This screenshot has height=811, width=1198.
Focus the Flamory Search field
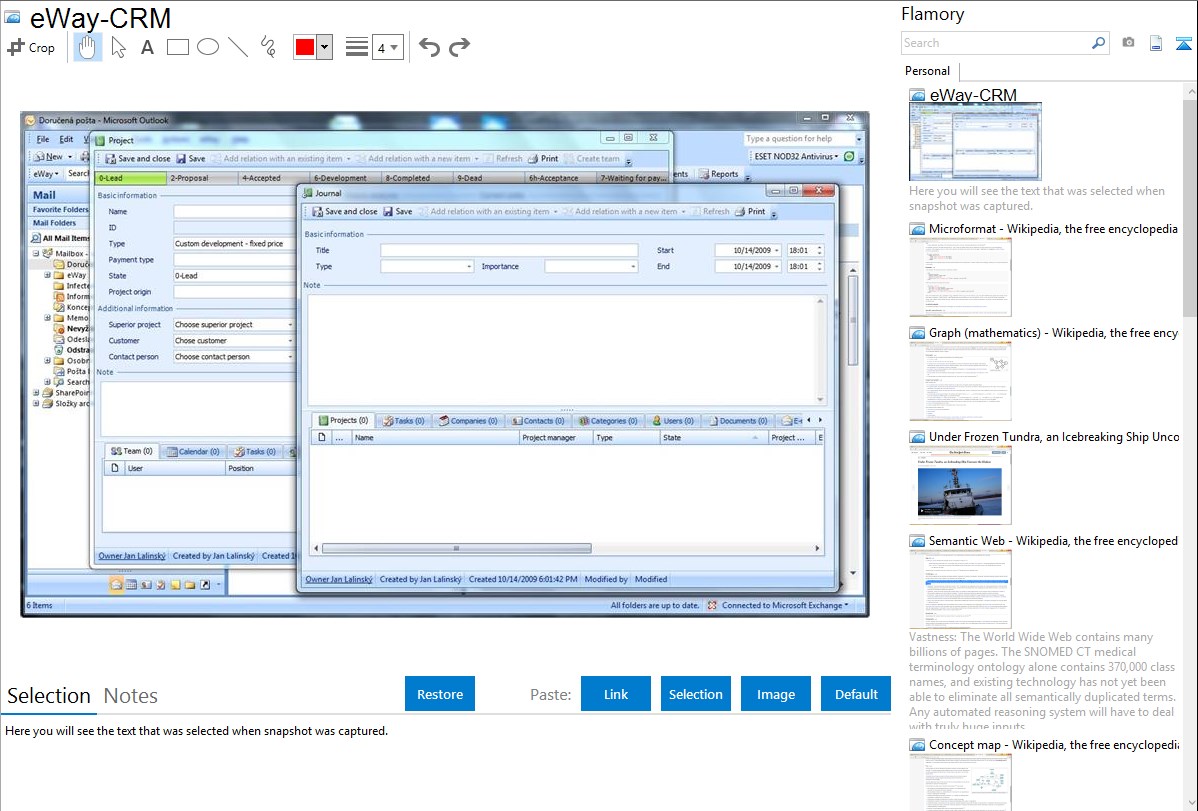click(996, 43)
